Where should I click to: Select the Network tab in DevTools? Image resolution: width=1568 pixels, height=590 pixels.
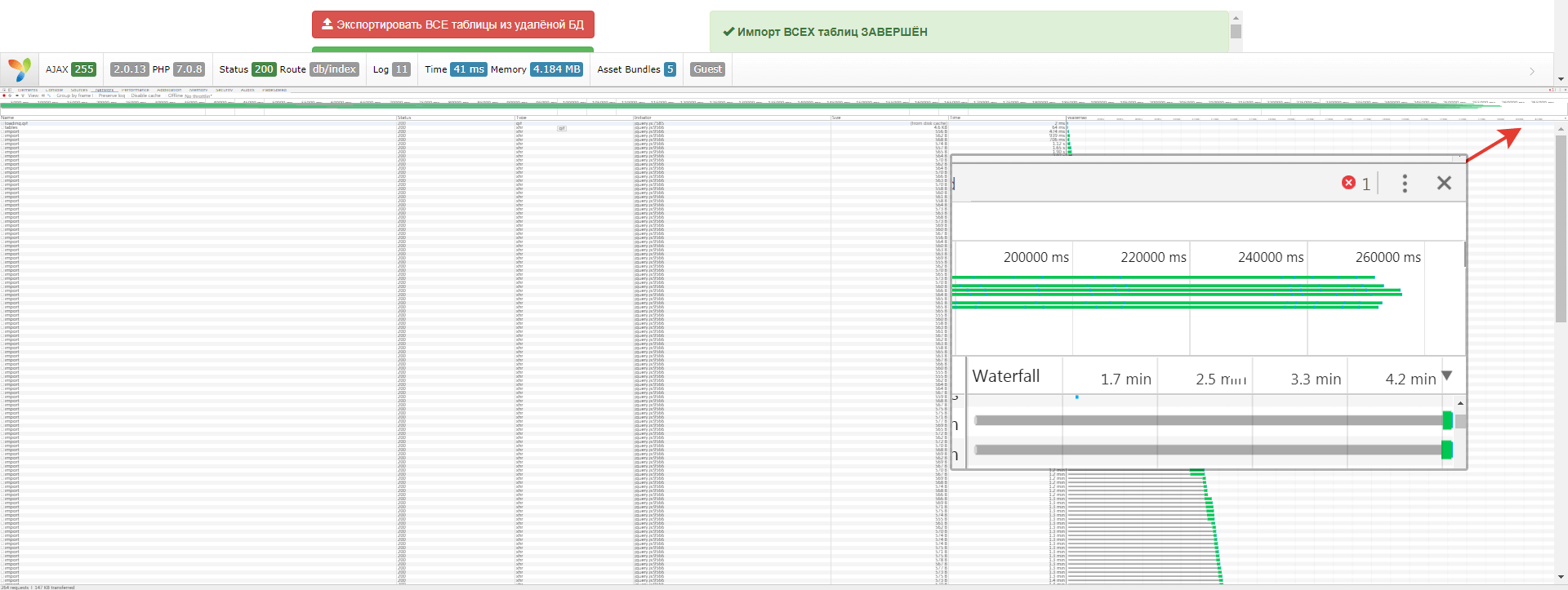click(105, 90)
